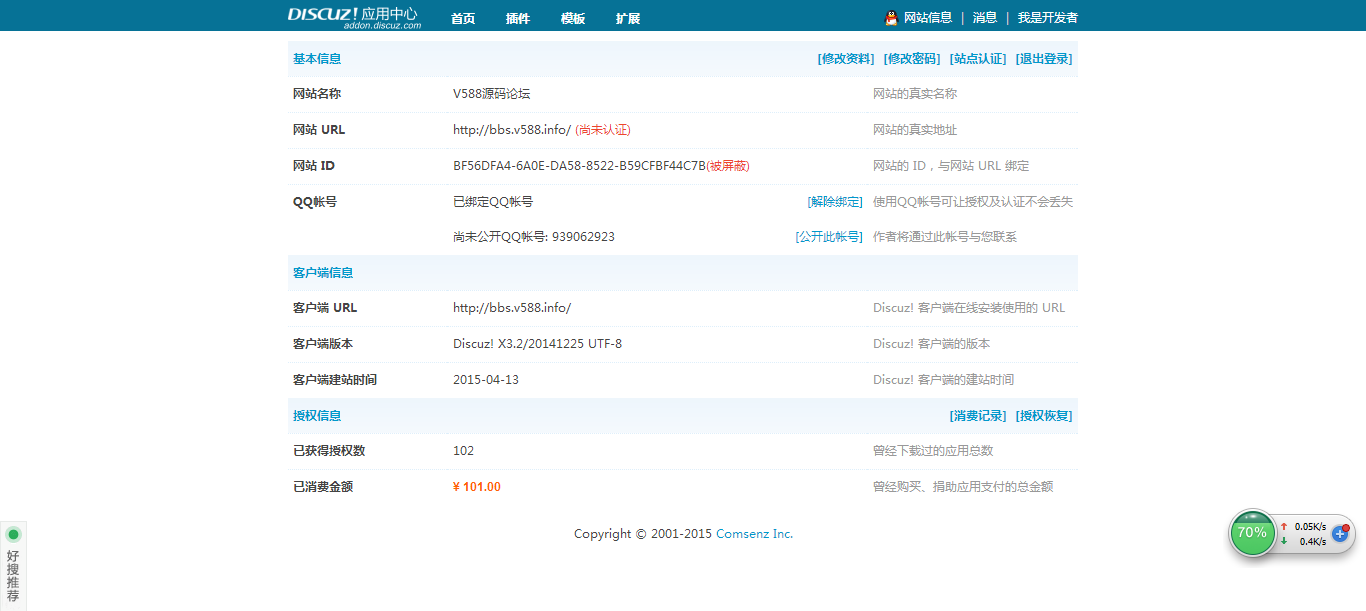Switch to the 插件 tab

tap(518, 17)
